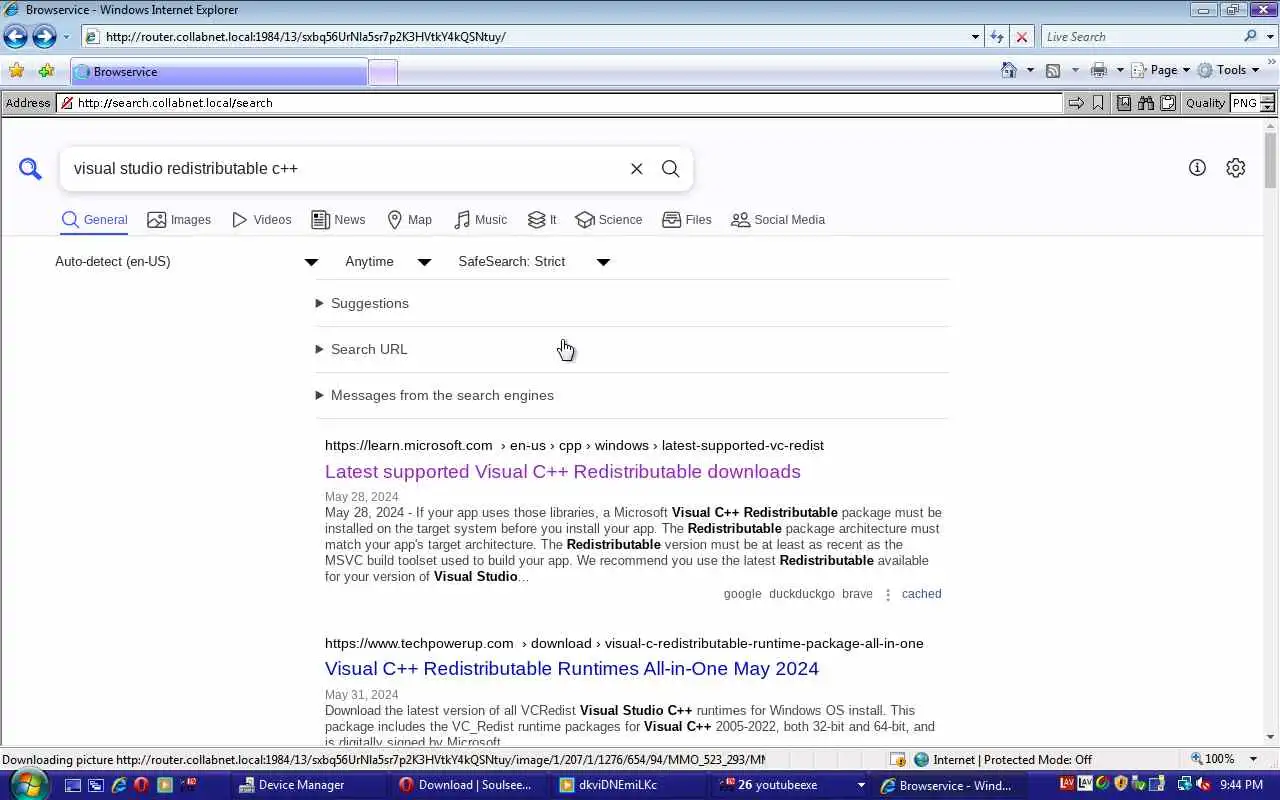Click the Browservice Address URL field

(560, 103)
